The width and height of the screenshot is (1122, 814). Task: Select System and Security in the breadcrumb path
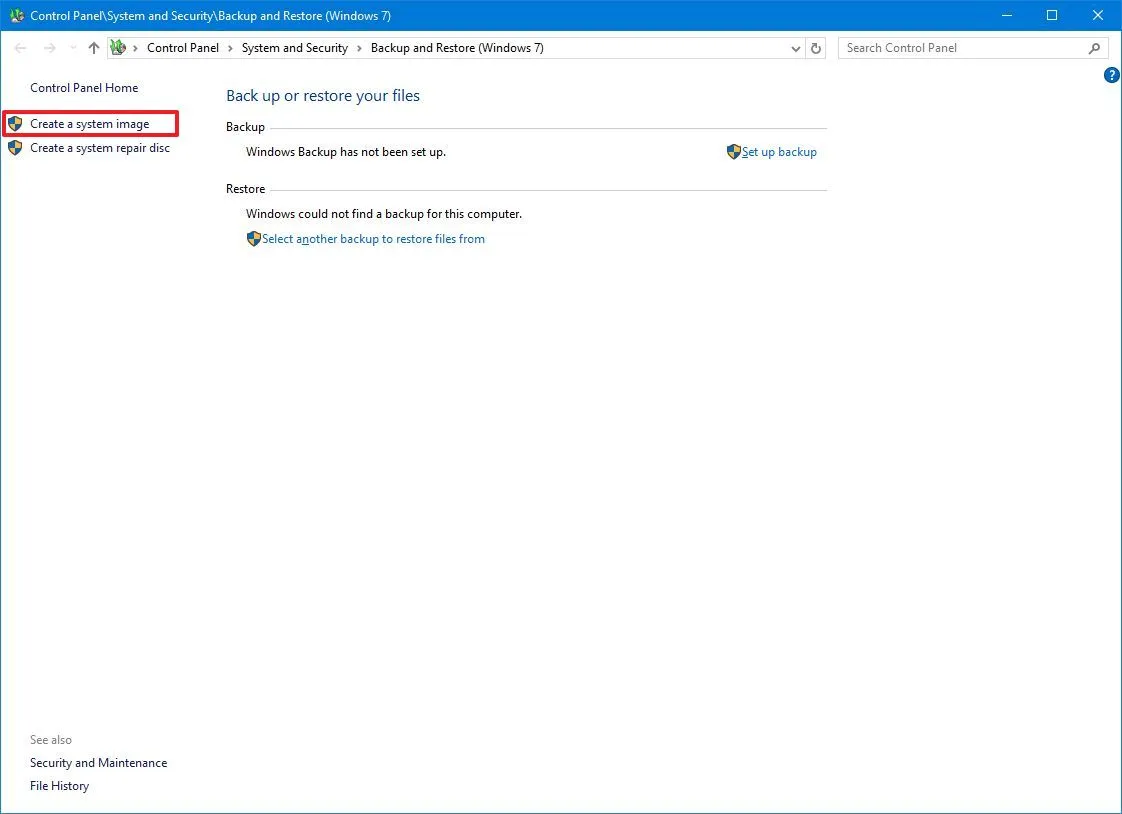pos(295,47)
